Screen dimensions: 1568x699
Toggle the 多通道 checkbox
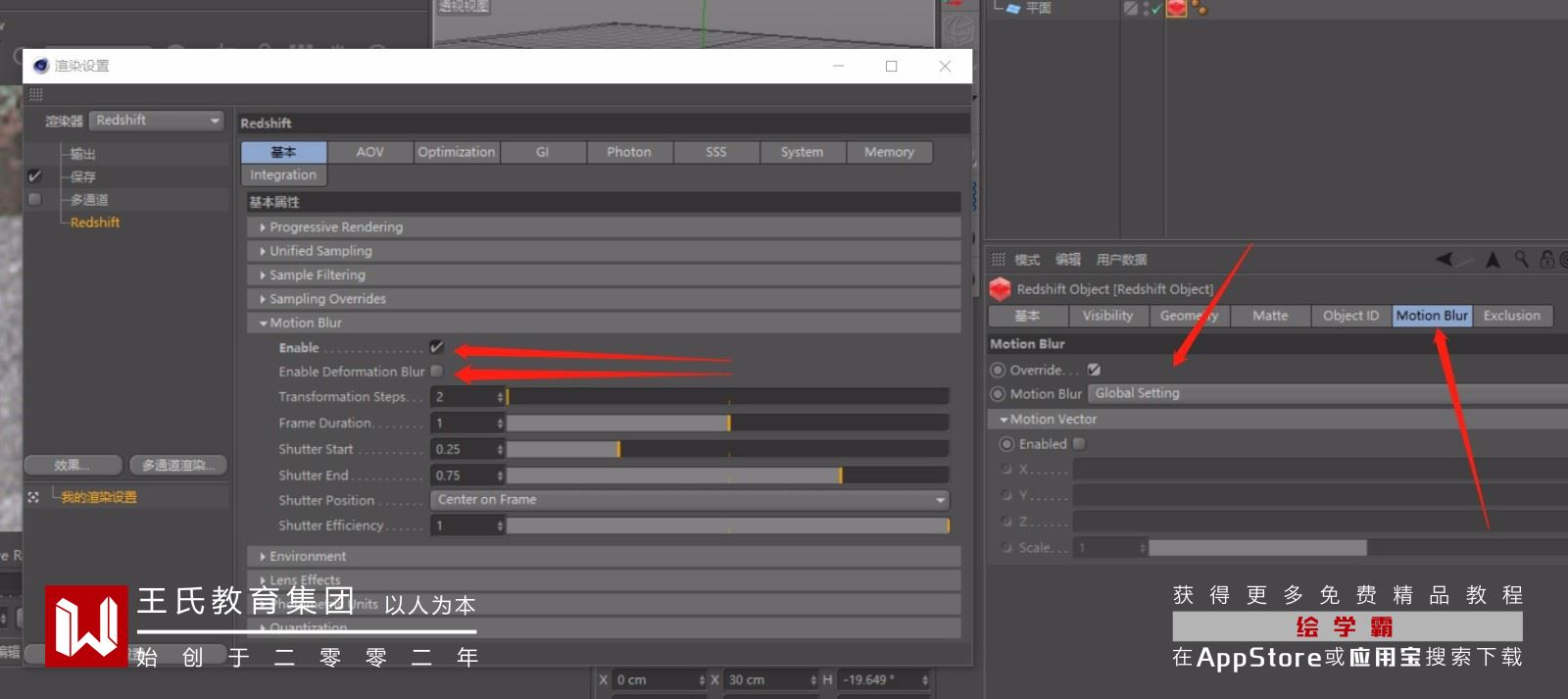pyautogui.click(x=35, y=199)
